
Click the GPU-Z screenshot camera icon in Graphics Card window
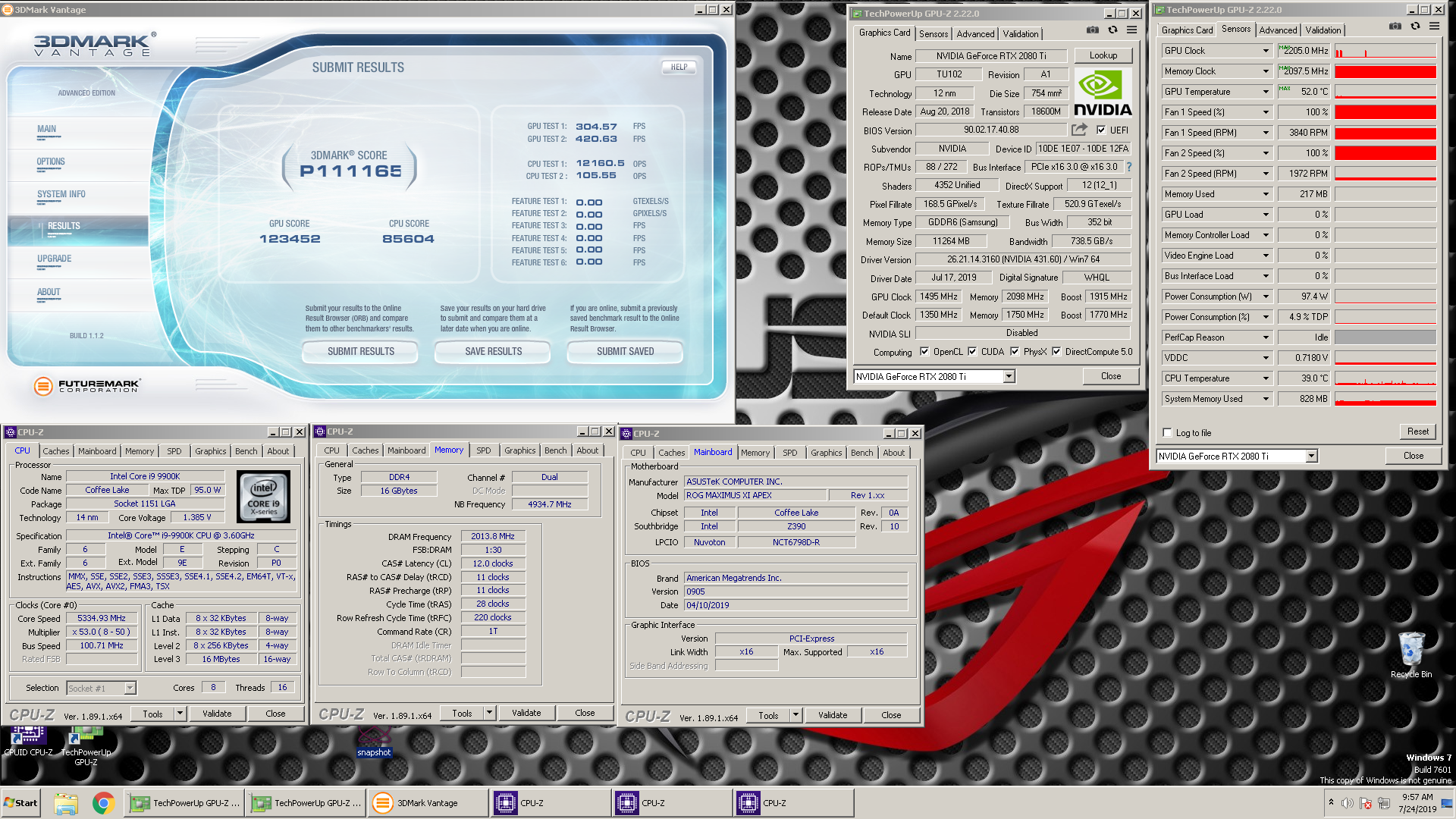tap(1092, 30)
